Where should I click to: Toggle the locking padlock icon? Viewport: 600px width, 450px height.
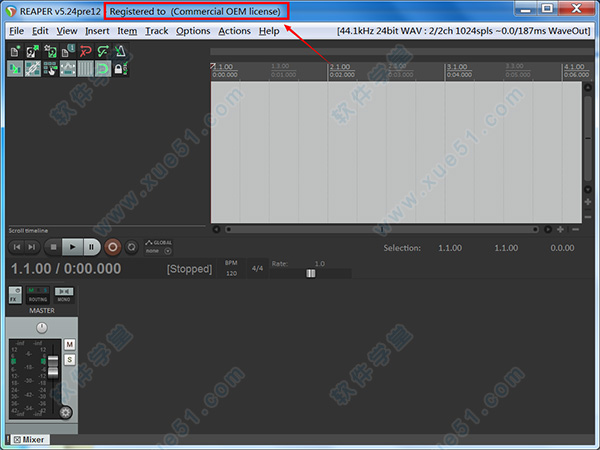(x=121, y=68)
